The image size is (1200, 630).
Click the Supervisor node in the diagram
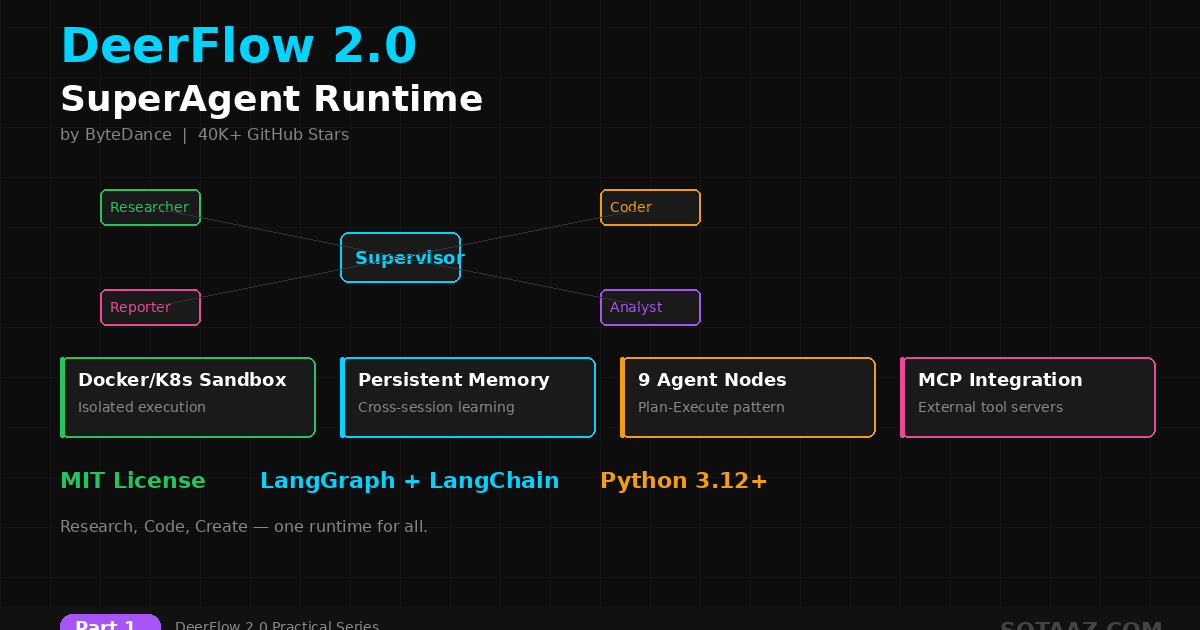(400, 258)
